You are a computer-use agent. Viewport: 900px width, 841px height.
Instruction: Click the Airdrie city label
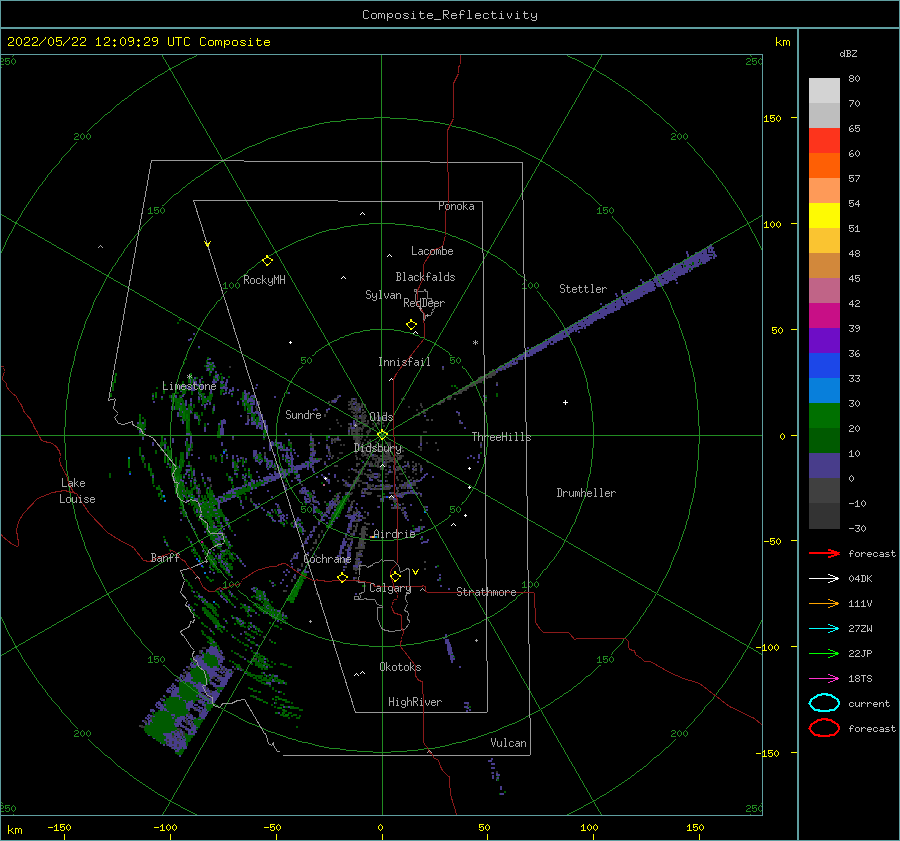394,534
